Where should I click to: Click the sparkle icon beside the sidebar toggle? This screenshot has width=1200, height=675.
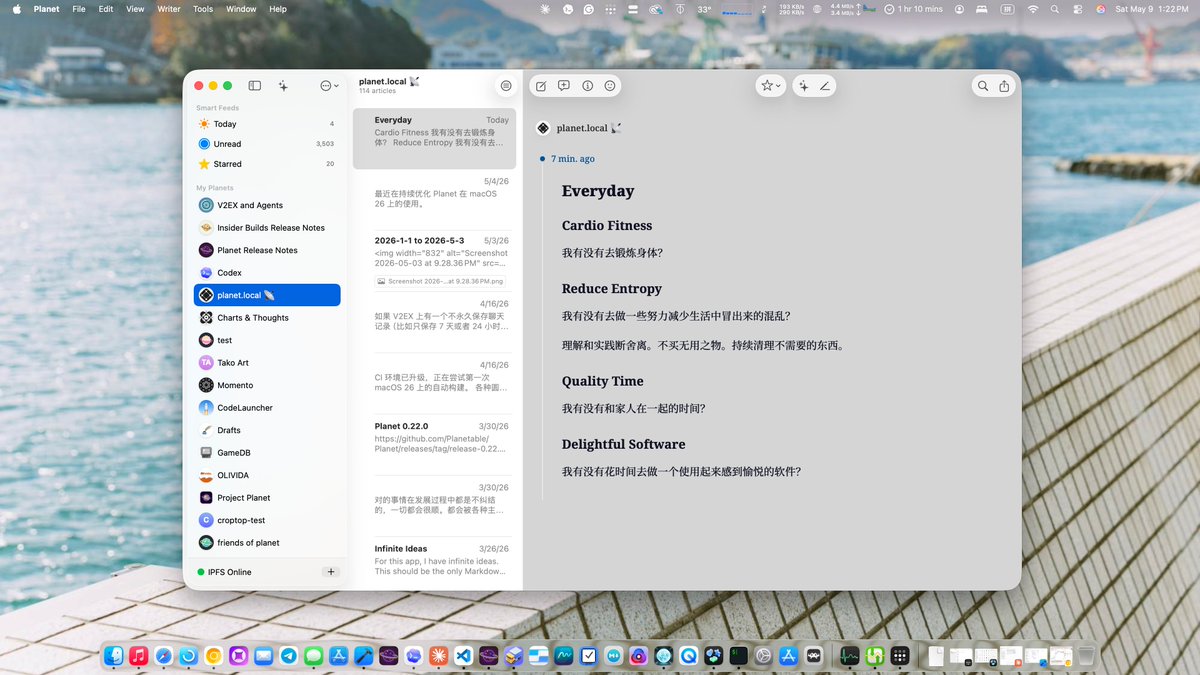tap(283, 86)
